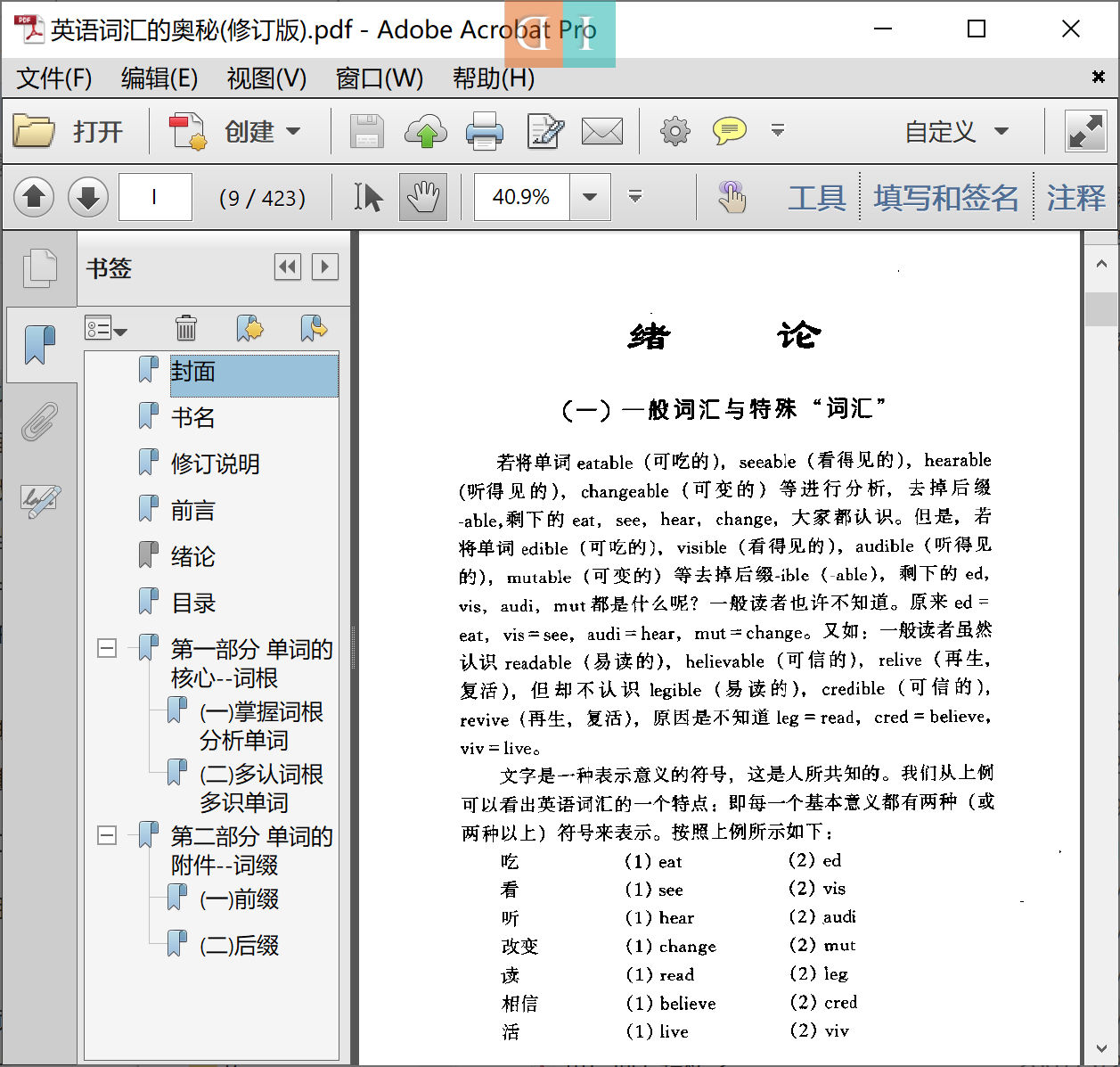This screenshot has width=1120, height=1067.
Task: Print the document with the printer icon
Action: (485, 131)
